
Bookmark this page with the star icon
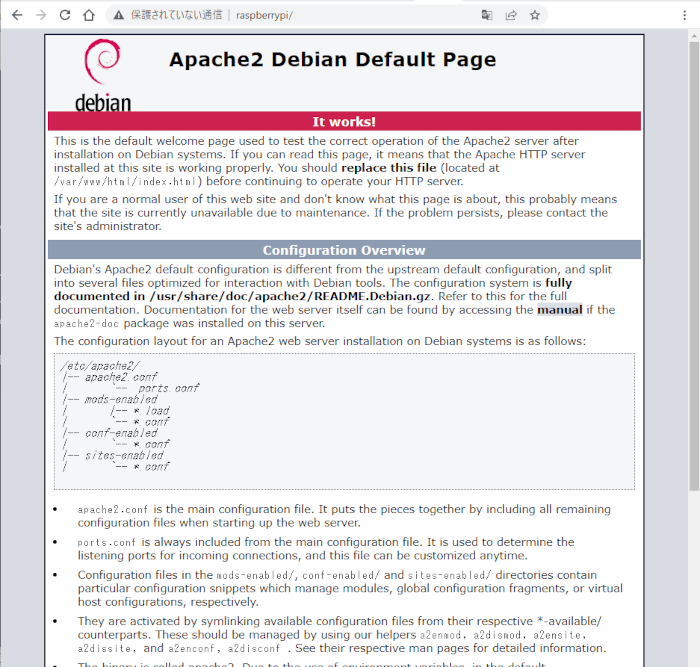[x=535, y=15]
